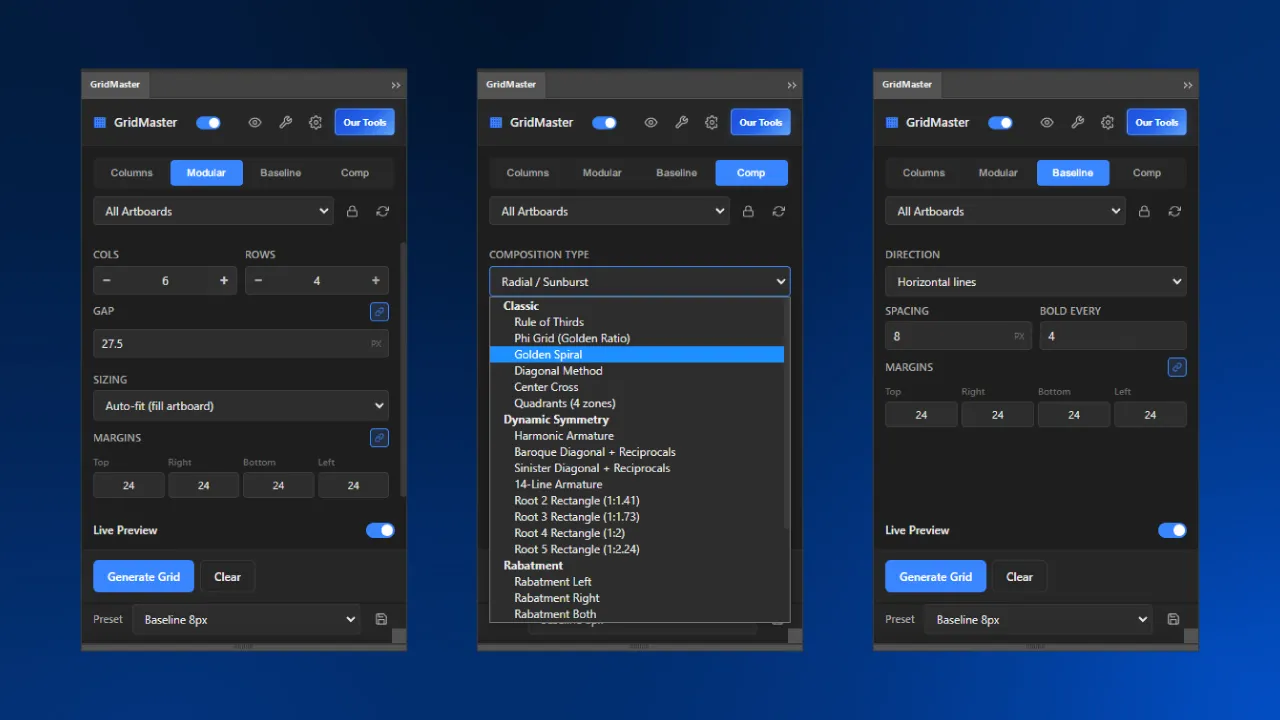Select Rule of Thirds composition option
1280x720 pixels.
click(637, 322)
